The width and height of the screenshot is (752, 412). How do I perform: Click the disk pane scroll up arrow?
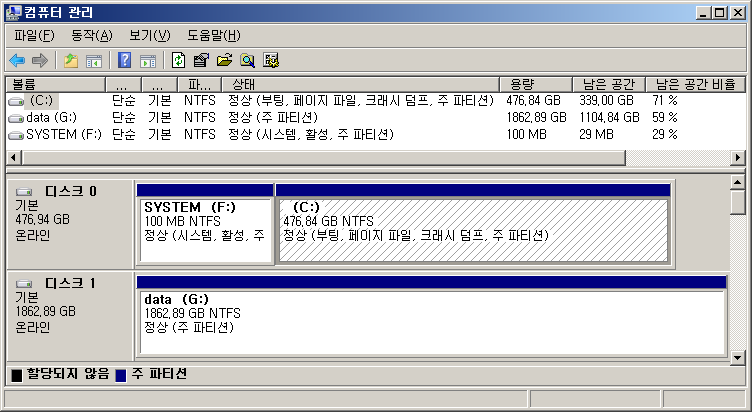click(738, 182)
